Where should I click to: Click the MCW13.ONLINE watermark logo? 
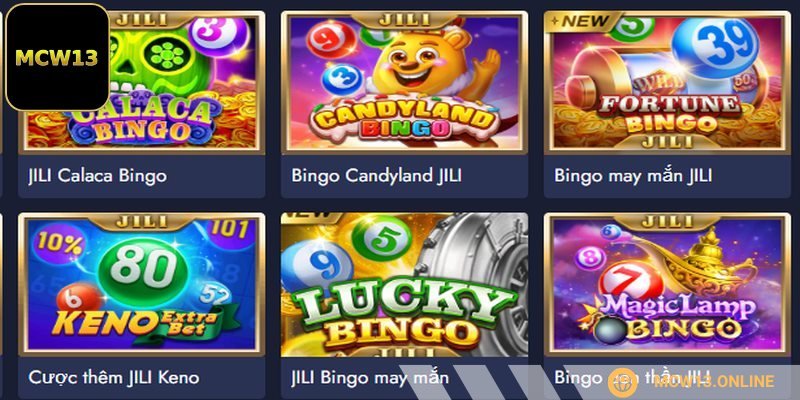point(691,381)
